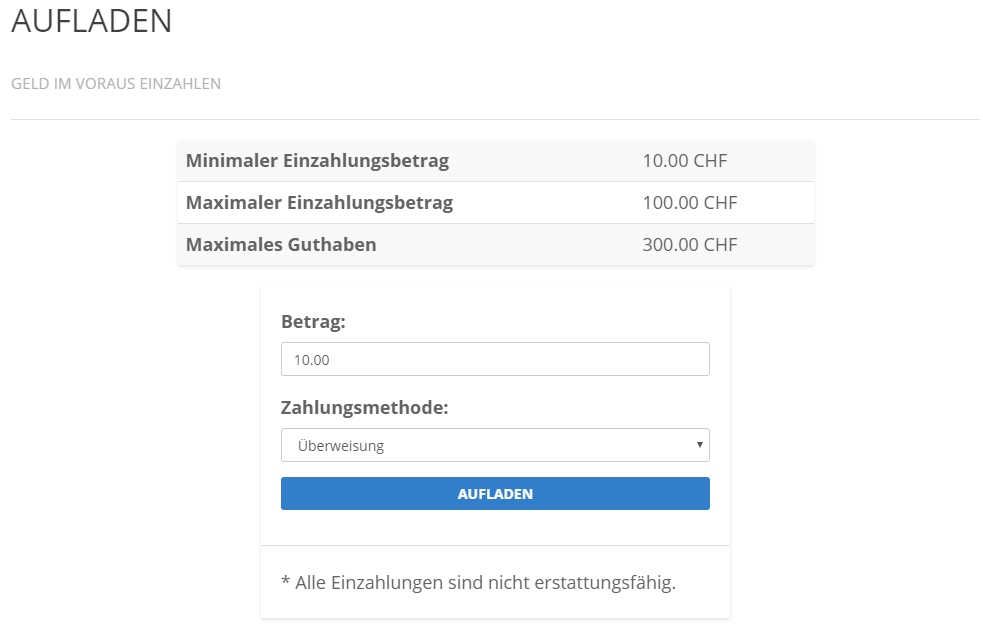983x629 pixels.
Task: Click the GELD IM VORAUS EINZAHLEN subtitle
Action: coord(116,84)
